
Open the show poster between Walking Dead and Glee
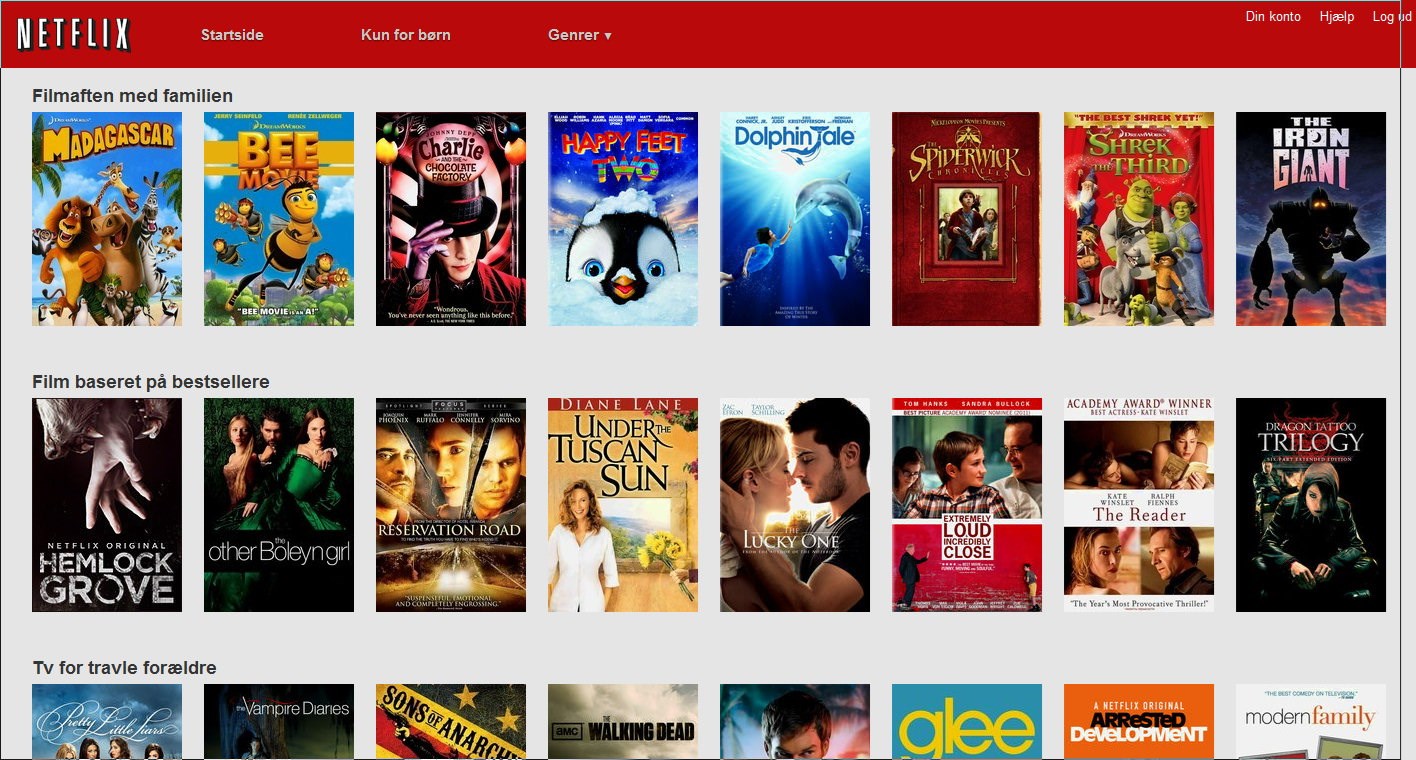(795, 722)
